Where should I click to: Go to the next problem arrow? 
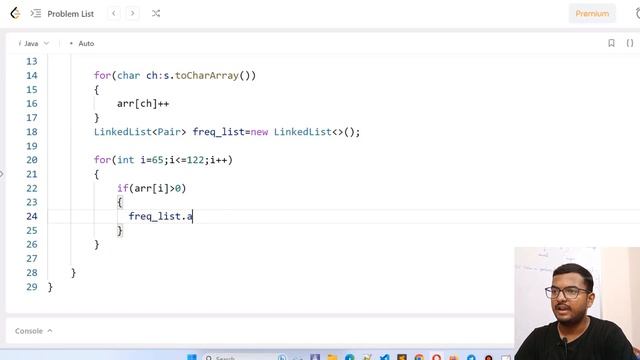click(132, 13)
